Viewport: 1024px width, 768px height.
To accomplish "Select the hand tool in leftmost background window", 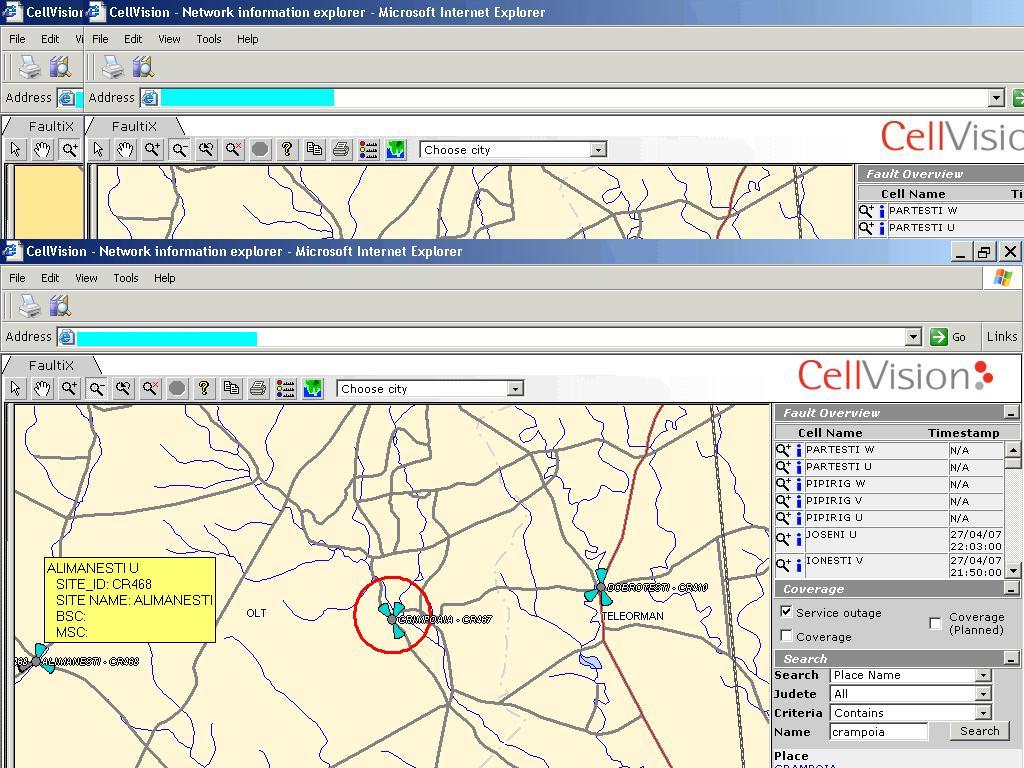I will 42,150.
